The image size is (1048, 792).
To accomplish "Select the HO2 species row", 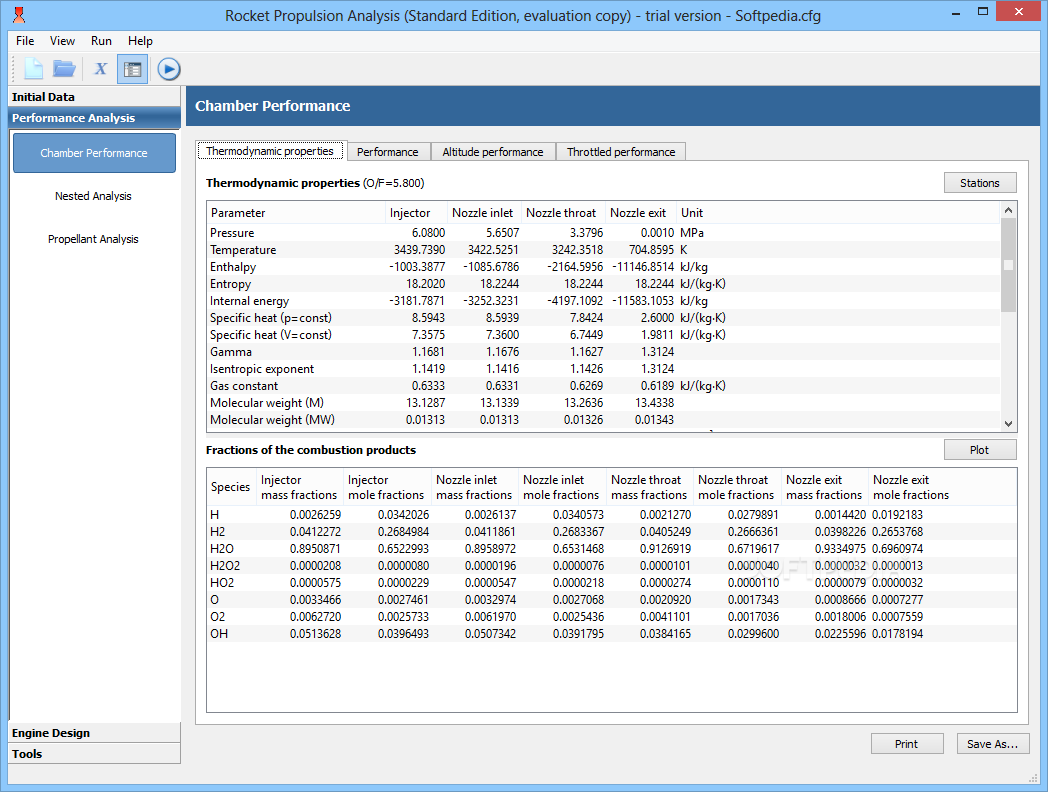I will 612,583.
